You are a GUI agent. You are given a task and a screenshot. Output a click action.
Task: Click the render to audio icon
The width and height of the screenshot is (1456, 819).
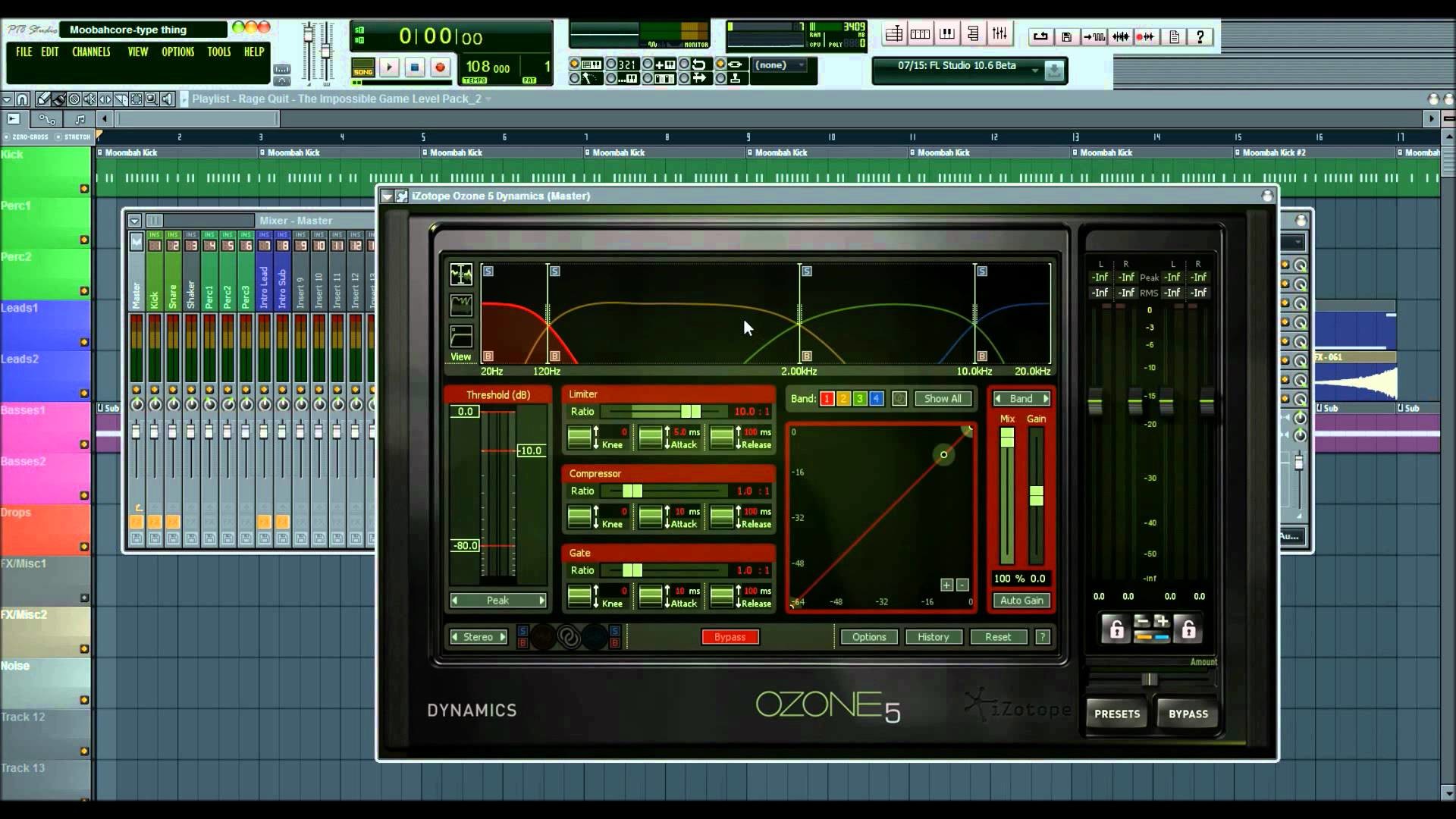pyautogui.click(x=1094, y=36)
